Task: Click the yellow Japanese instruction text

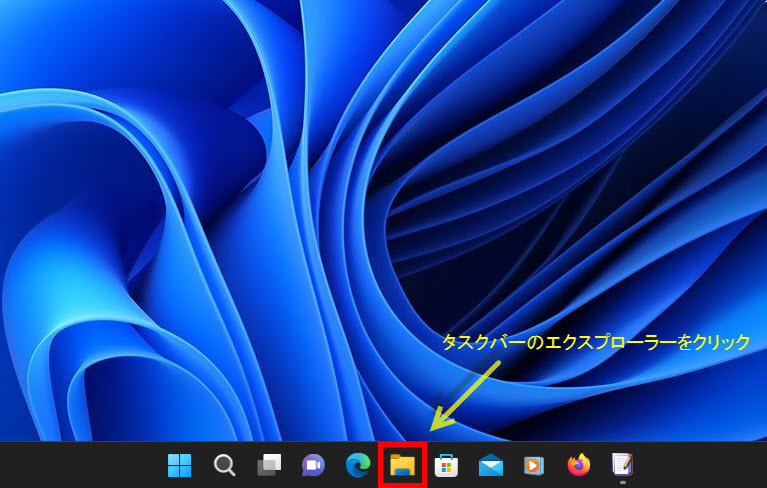Action: (596, 342)
